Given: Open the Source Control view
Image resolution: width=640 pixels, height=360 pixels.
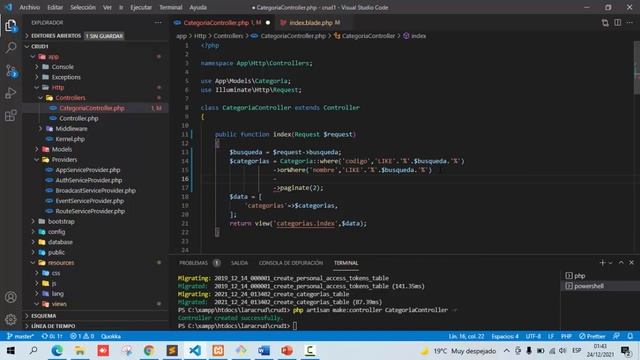Looking at the screenshot, I should (x=11, y=71).
